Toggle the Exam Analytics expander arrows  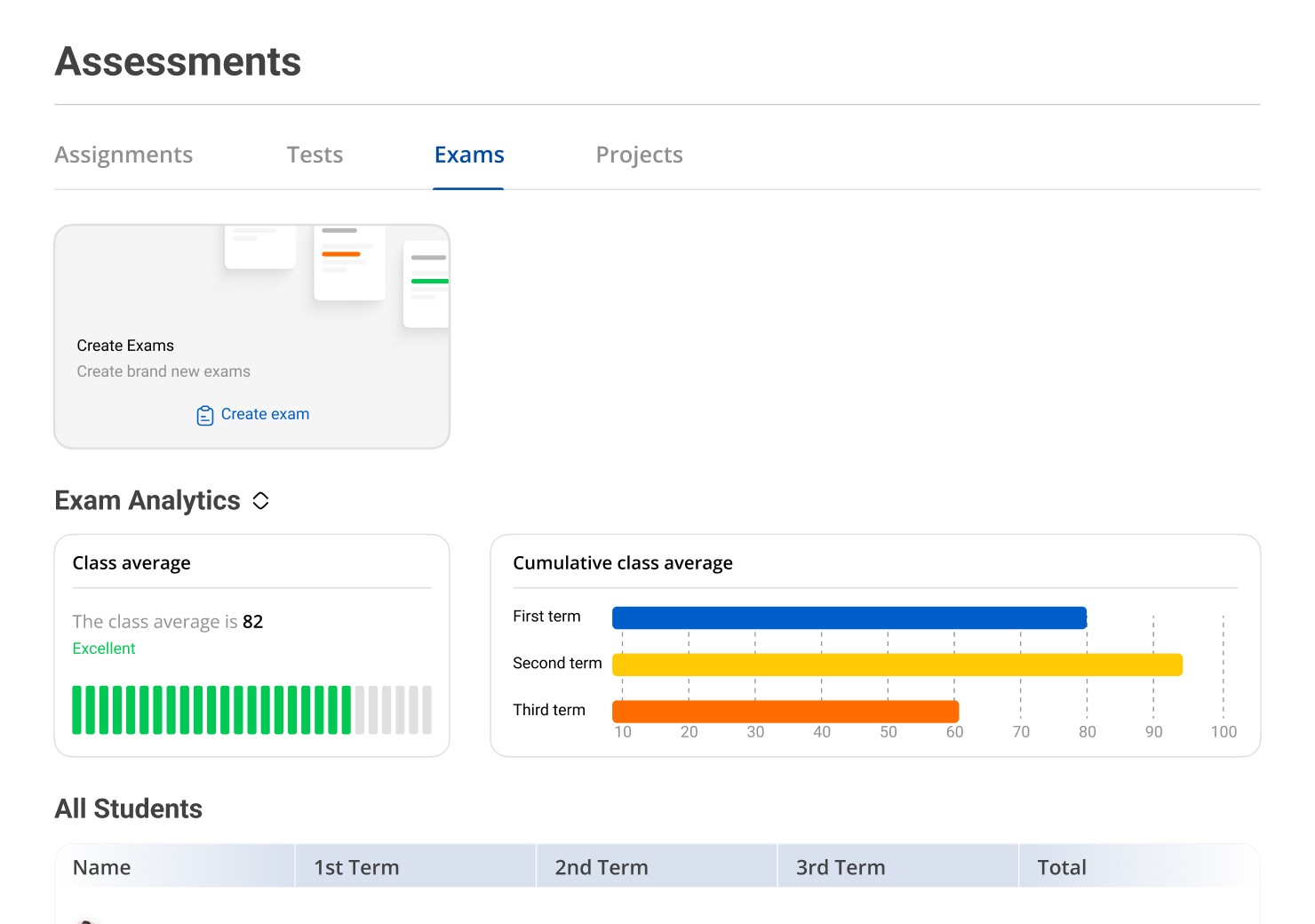click(x=260, y=501)
